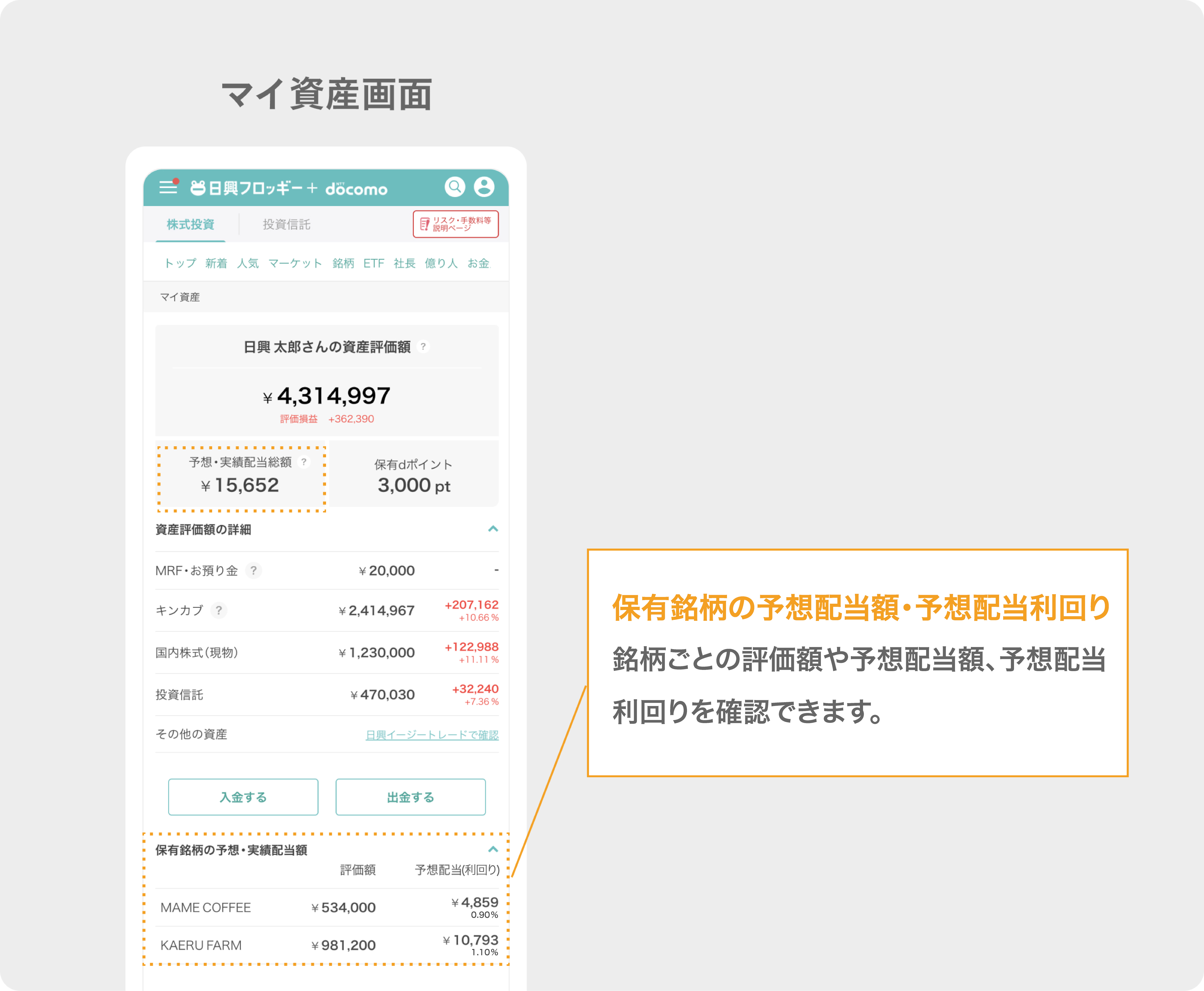Click the 出金する button
This screenshot has width=1204, height=991.
click(410, 797)
